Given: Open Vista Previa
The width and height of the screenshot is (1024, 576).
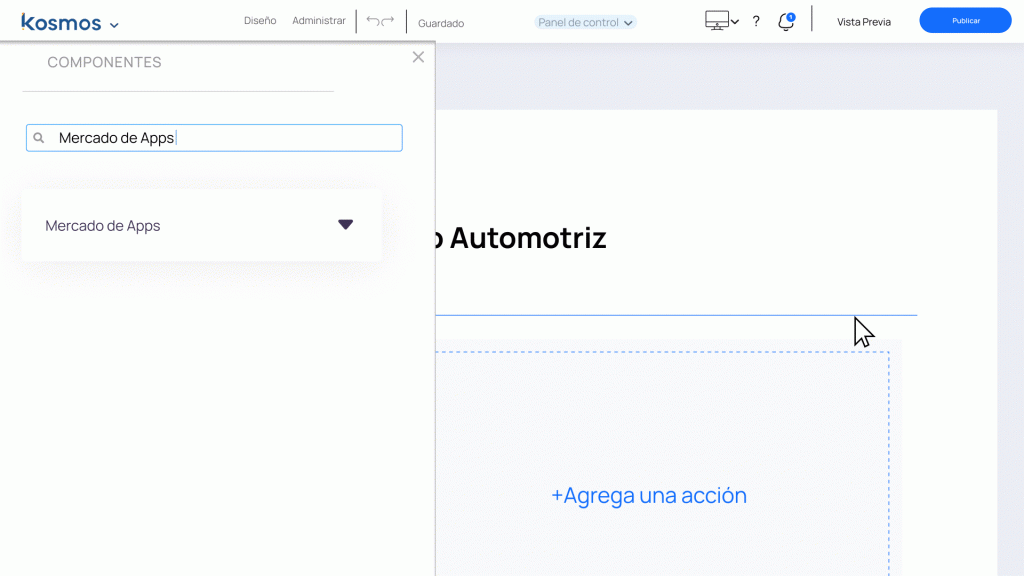Looking at the screenshot, I should coord(863,22).
